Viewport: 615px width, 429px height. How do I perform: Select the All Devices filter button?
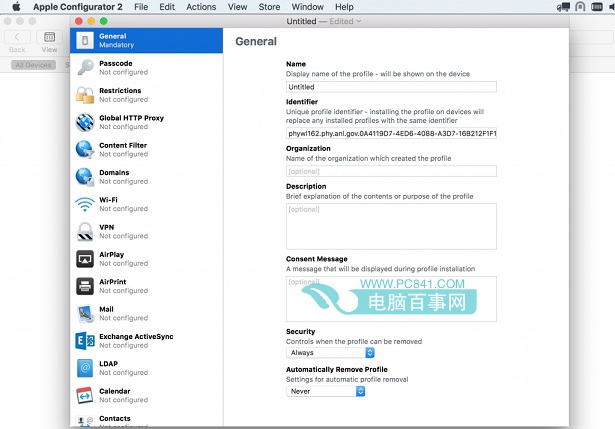33,65
